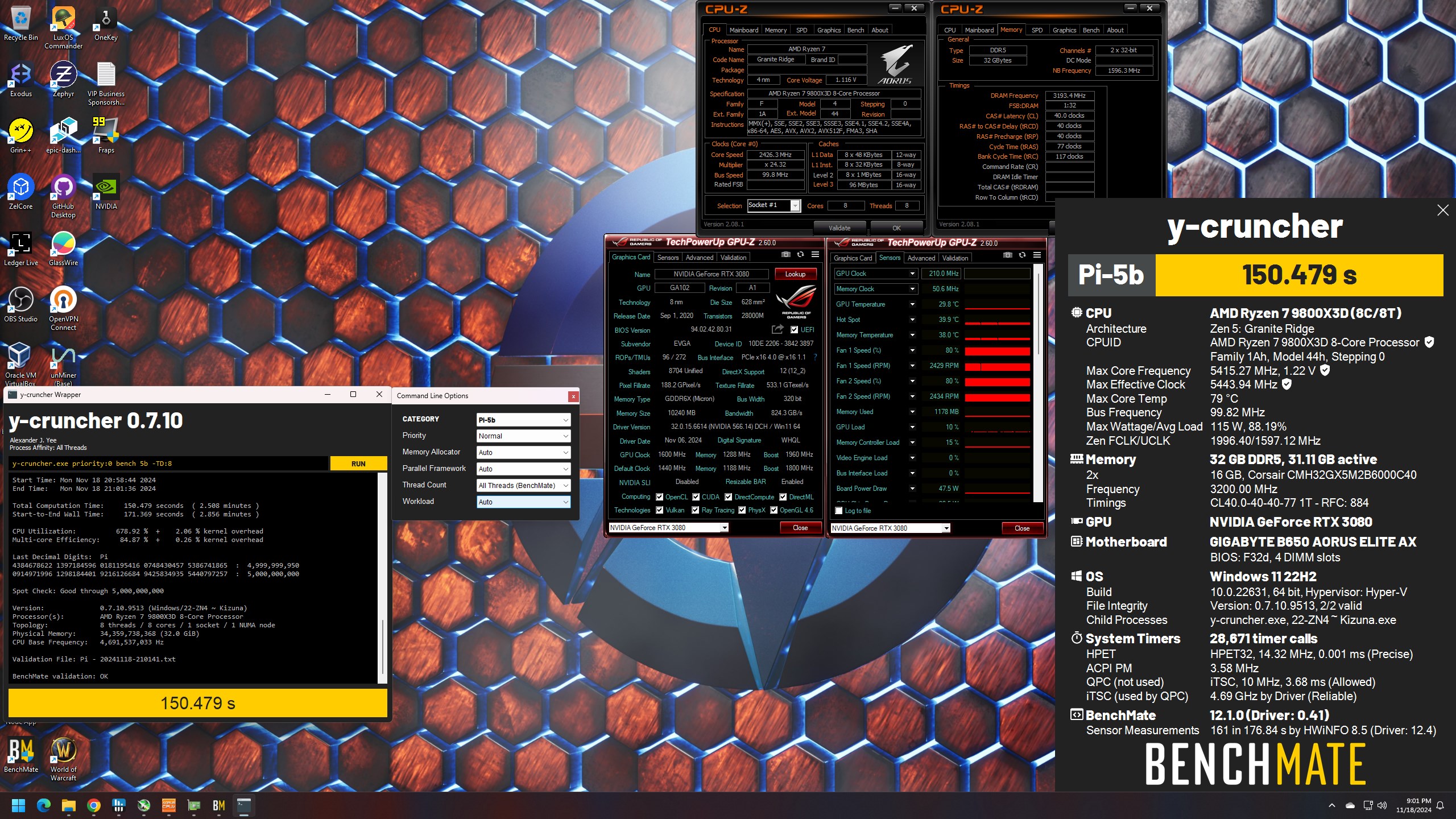The height and width of the screenshot is (819, 1456).
Task: Click the Windows Start button
Action: point(18,805)
